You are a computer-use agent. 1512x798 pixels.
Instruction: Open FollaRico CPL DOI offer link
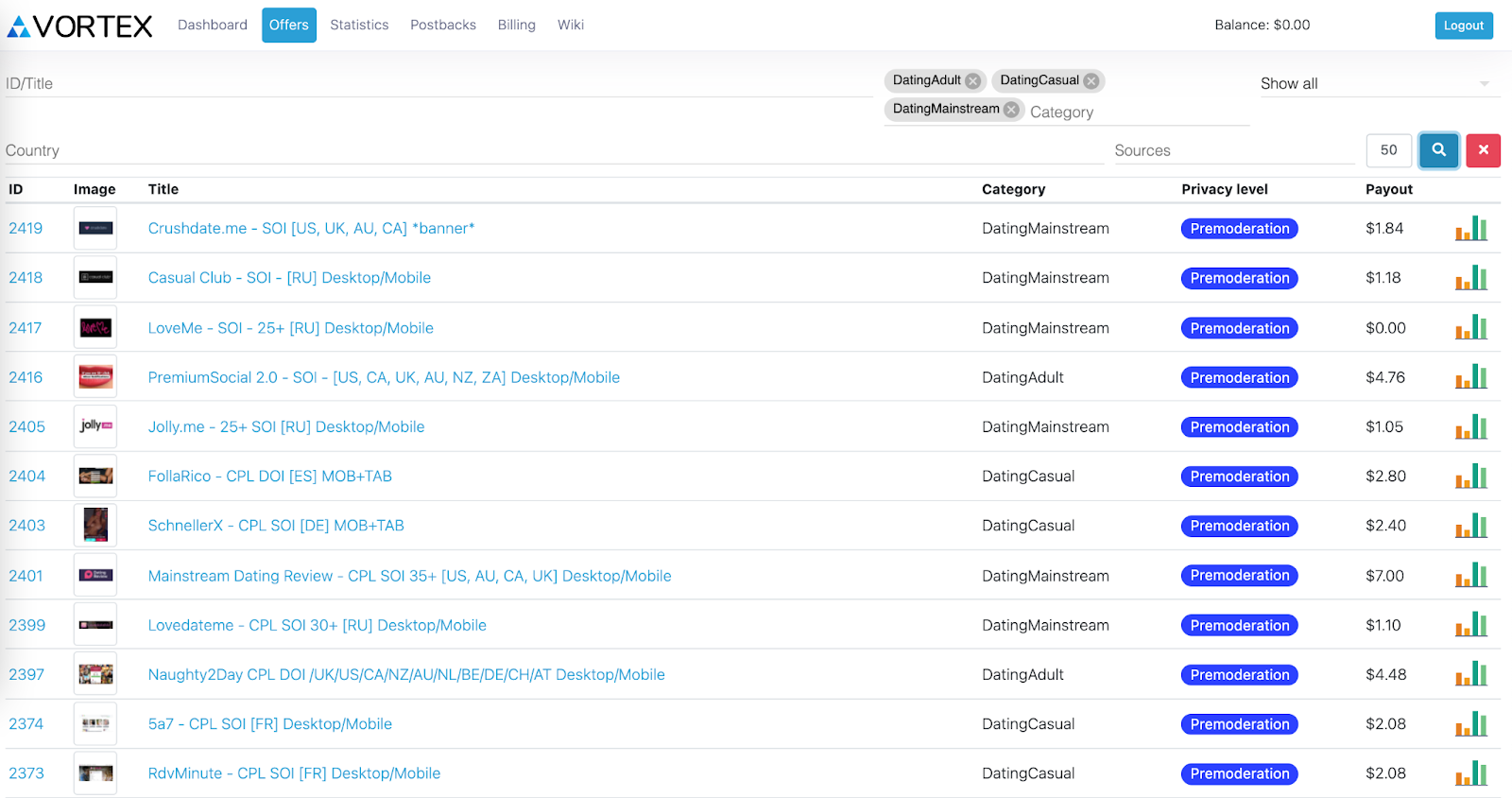pyautogui.click(x=270, y=477)
